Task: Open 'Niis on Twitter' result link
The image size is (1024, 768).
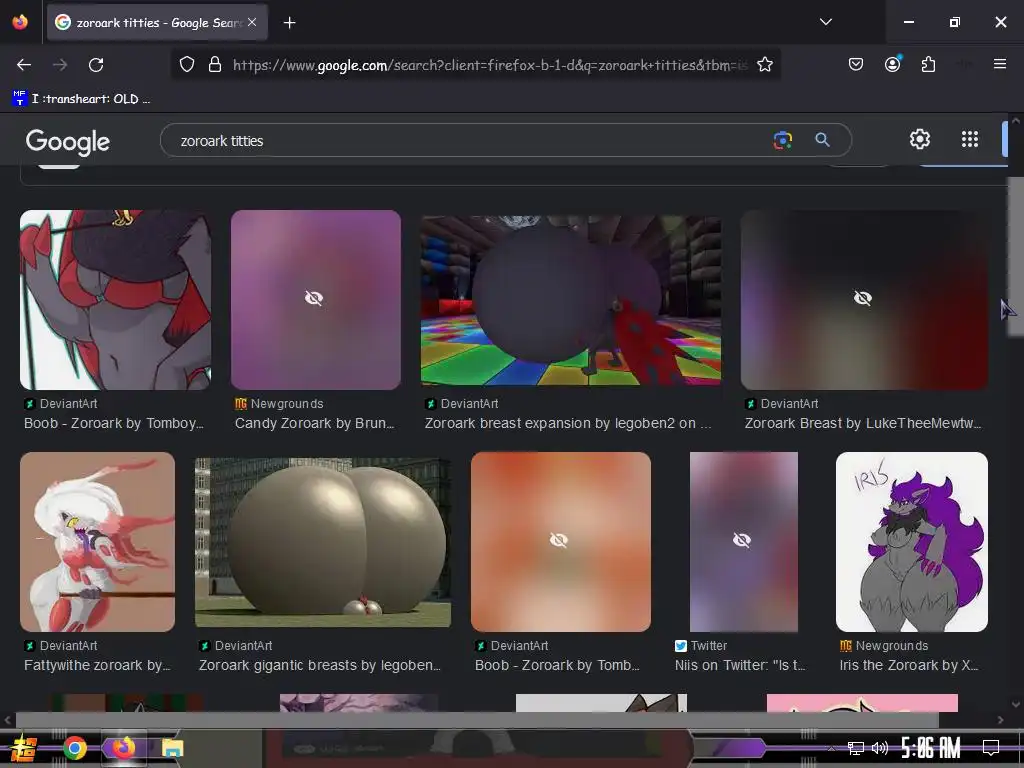Action: (740, 665)
